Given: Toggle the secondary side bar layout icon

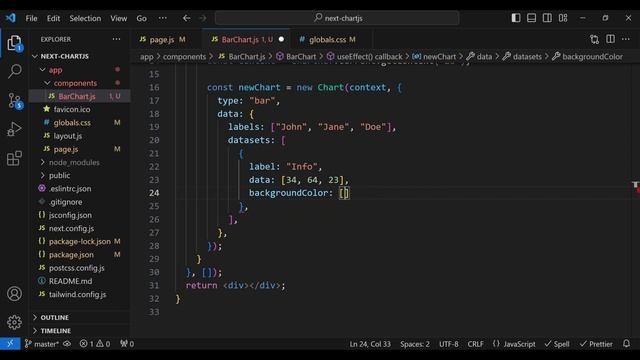Looking at the screenshot, I should point(547,18).
